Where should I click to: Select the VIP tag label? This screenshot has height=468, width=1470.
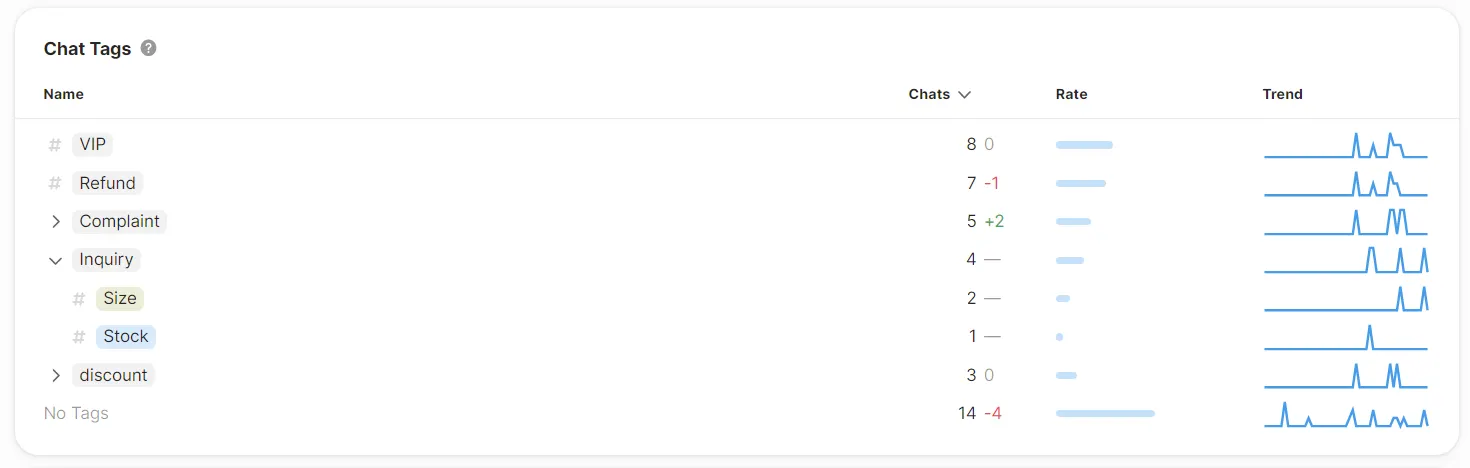(93, 144)
